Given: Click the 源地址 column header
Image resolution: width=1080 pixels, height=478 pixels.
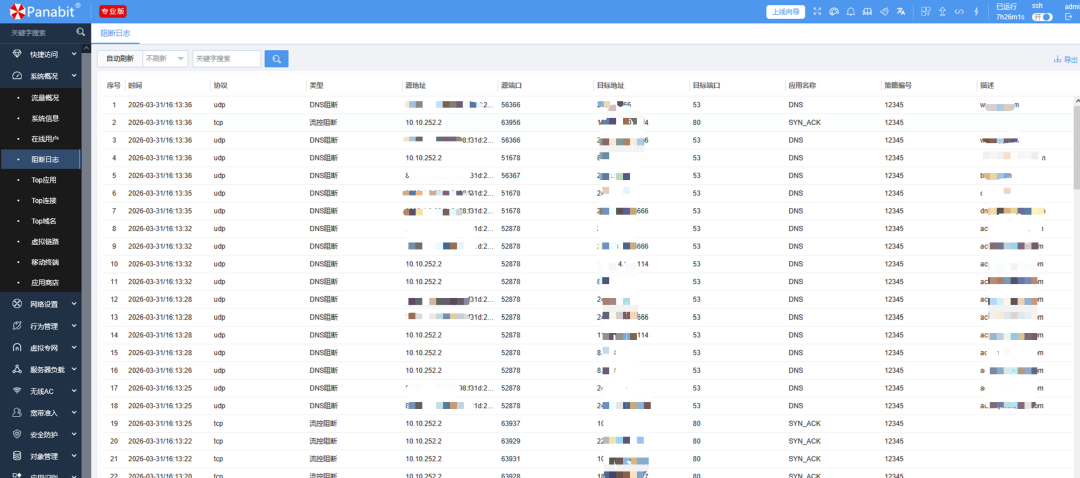Looking at the screenshot, I should pos(416,85).
